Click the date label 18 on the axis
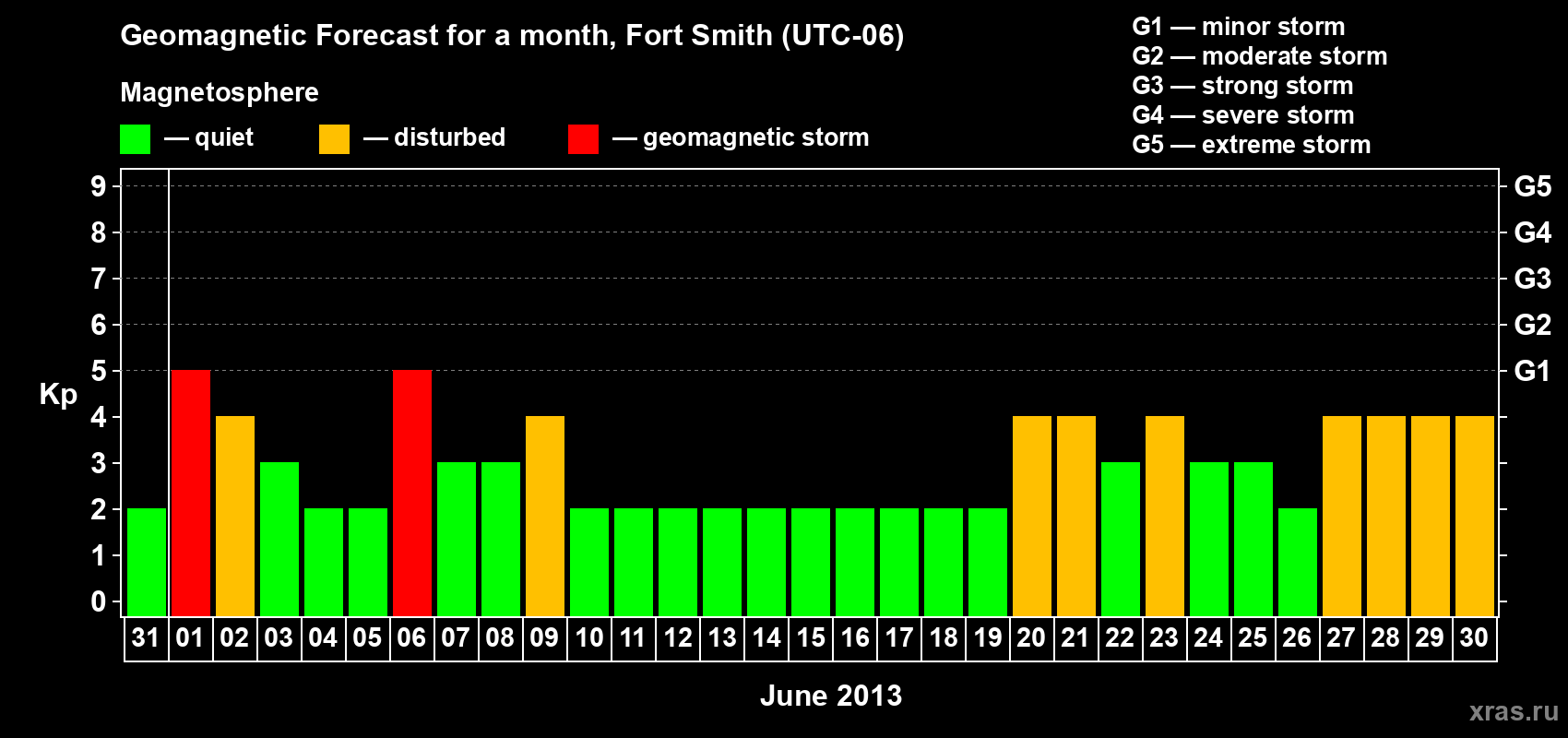The image size is (1568, 738). click(943, 637)
